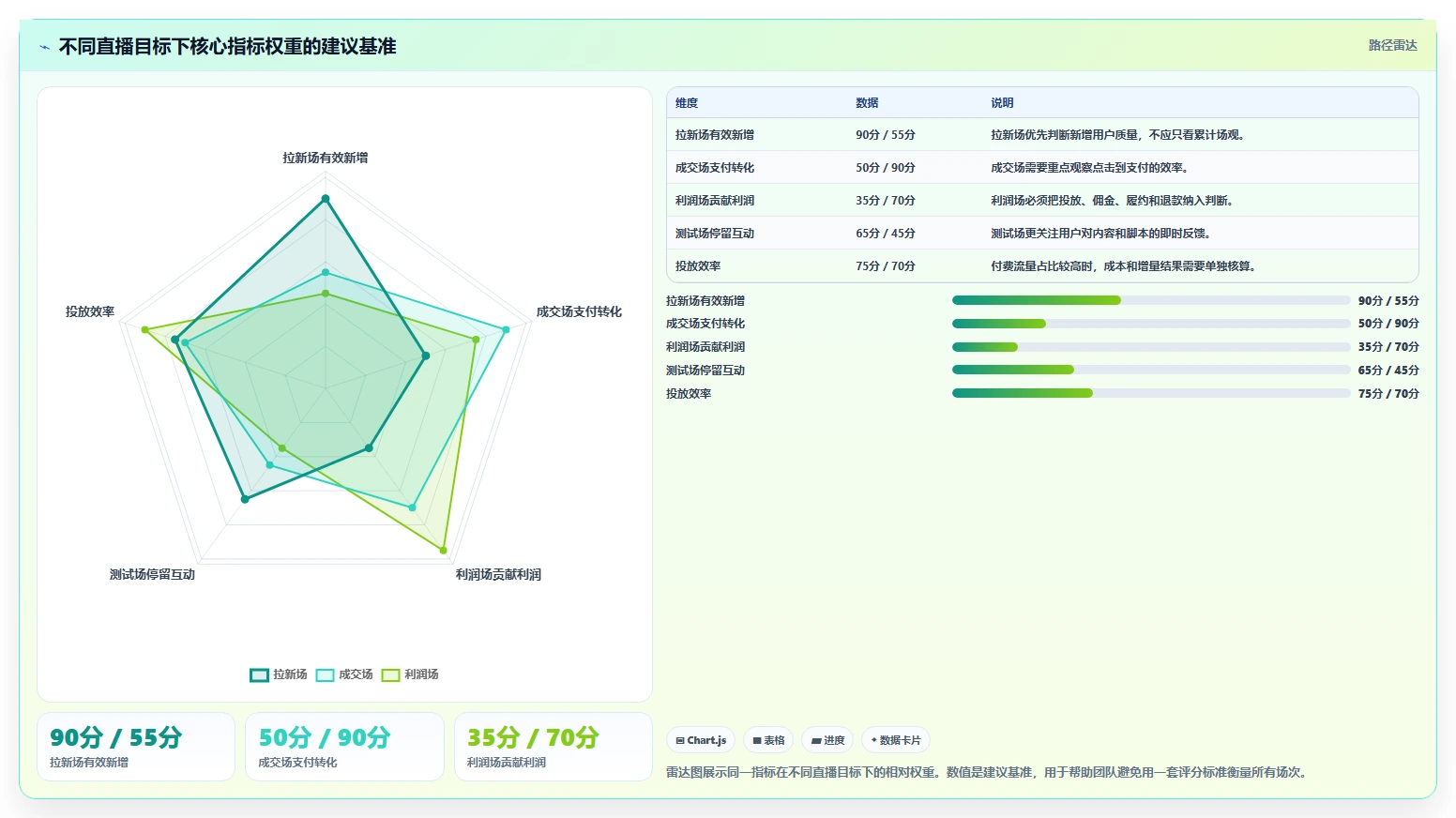1456x818 pixels.
Task: Click the radar axis label 投放效率
Action: [x=90, y=311]
